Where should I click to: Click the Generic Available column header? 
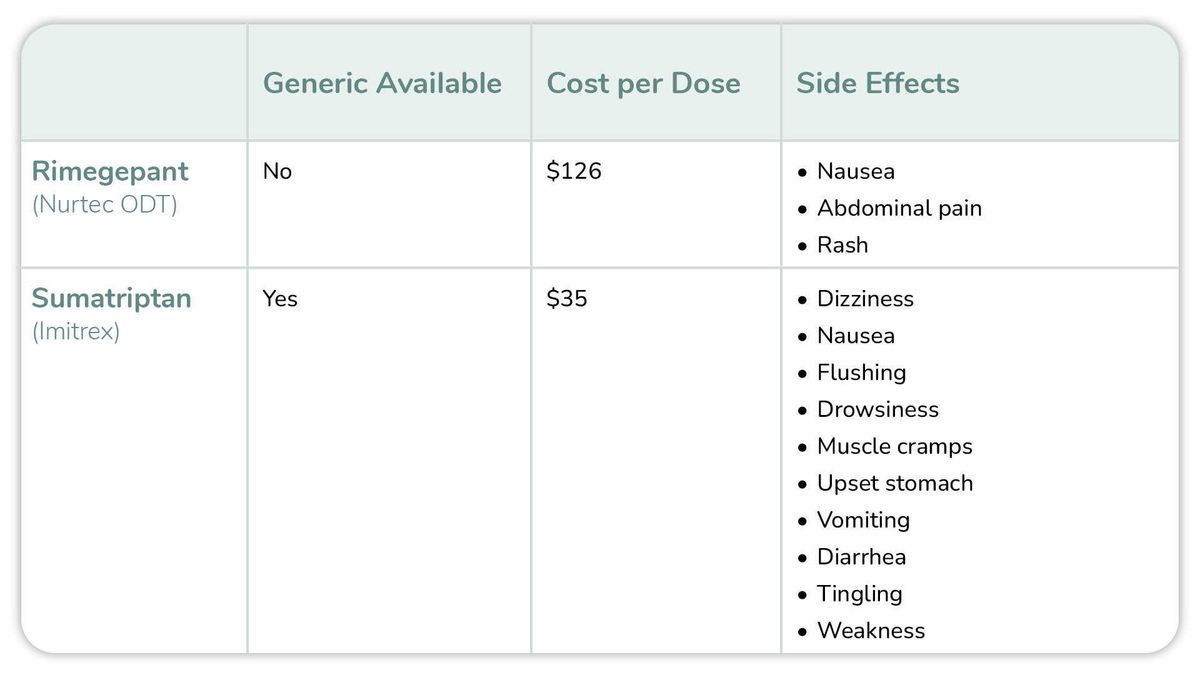382,83
